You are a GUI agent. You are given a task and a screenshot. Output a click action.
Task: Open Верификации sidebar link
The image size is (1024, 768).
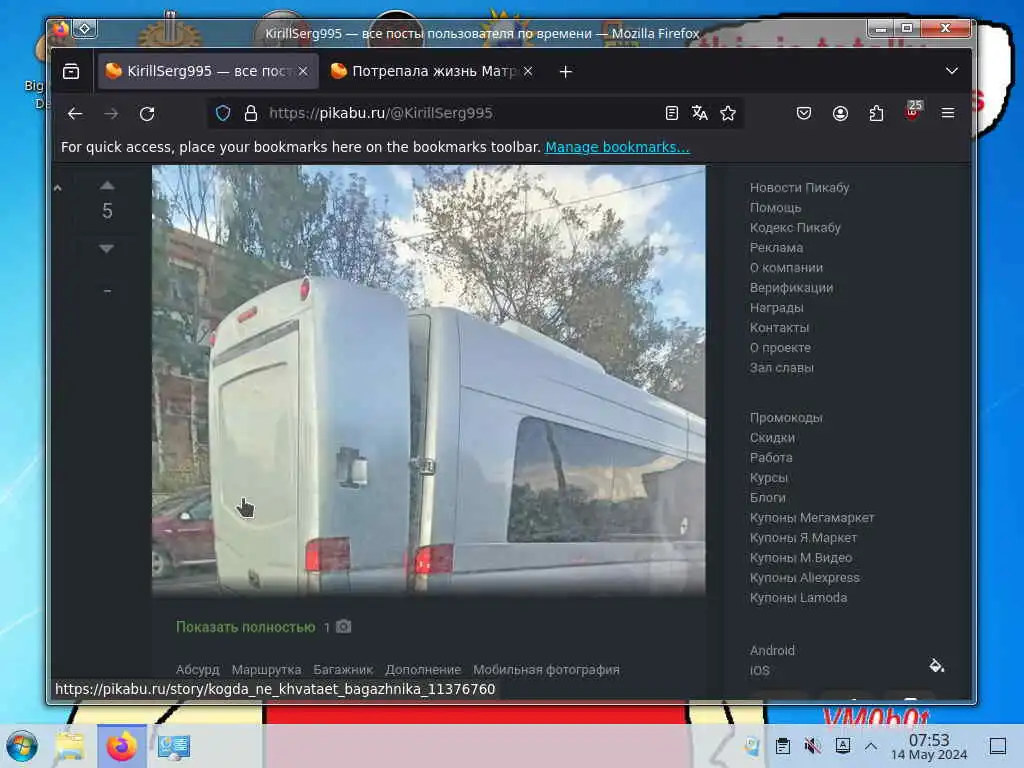point(792,288)
